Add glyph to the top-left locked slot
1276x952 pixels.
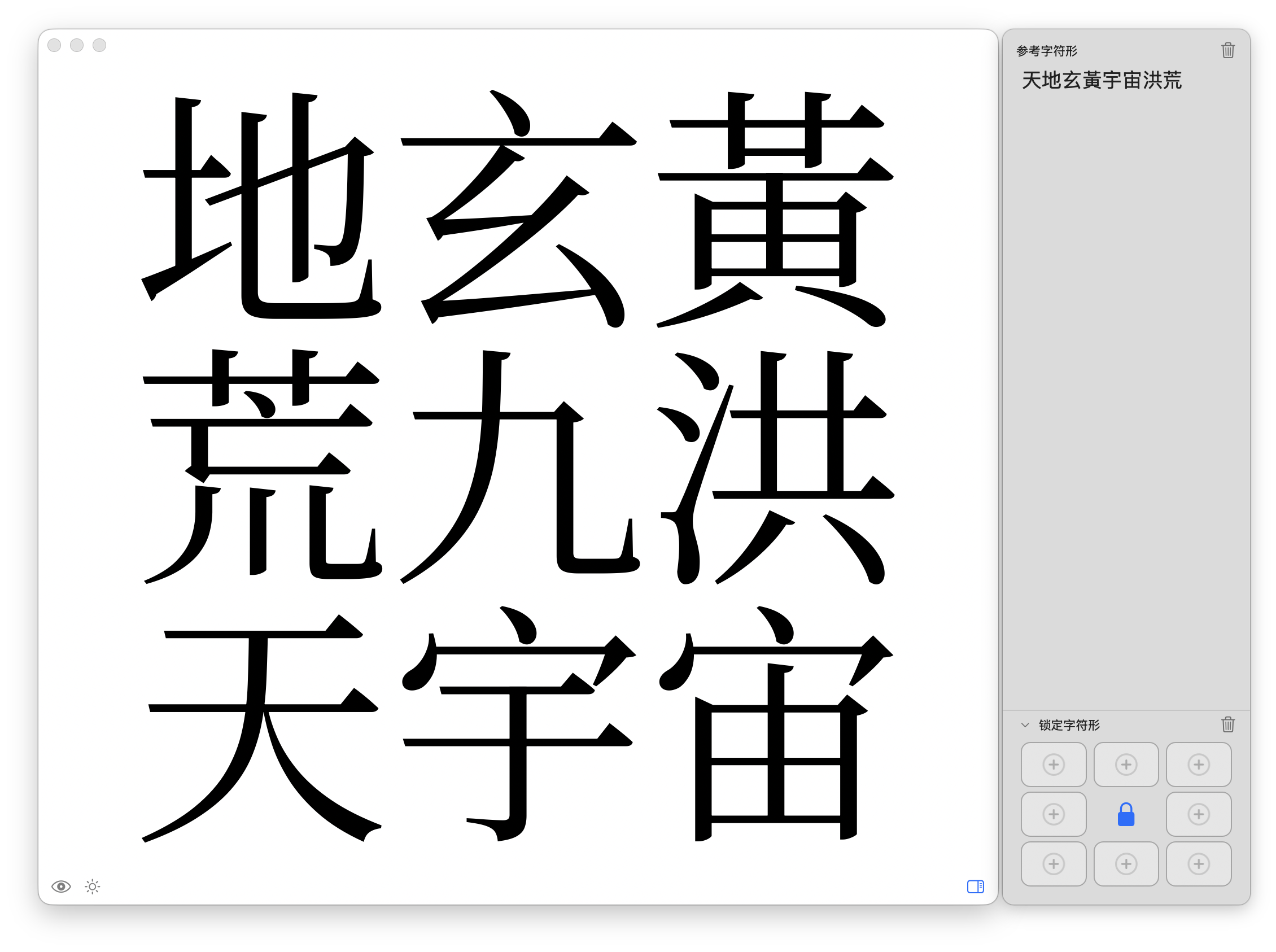[1054, 764]
